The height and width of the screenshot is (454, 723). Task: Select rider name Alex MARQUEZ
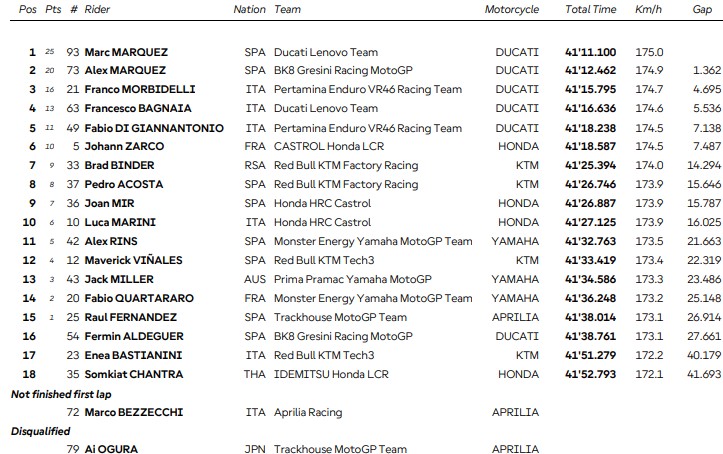pyautogui.click(x=126, y=71)
